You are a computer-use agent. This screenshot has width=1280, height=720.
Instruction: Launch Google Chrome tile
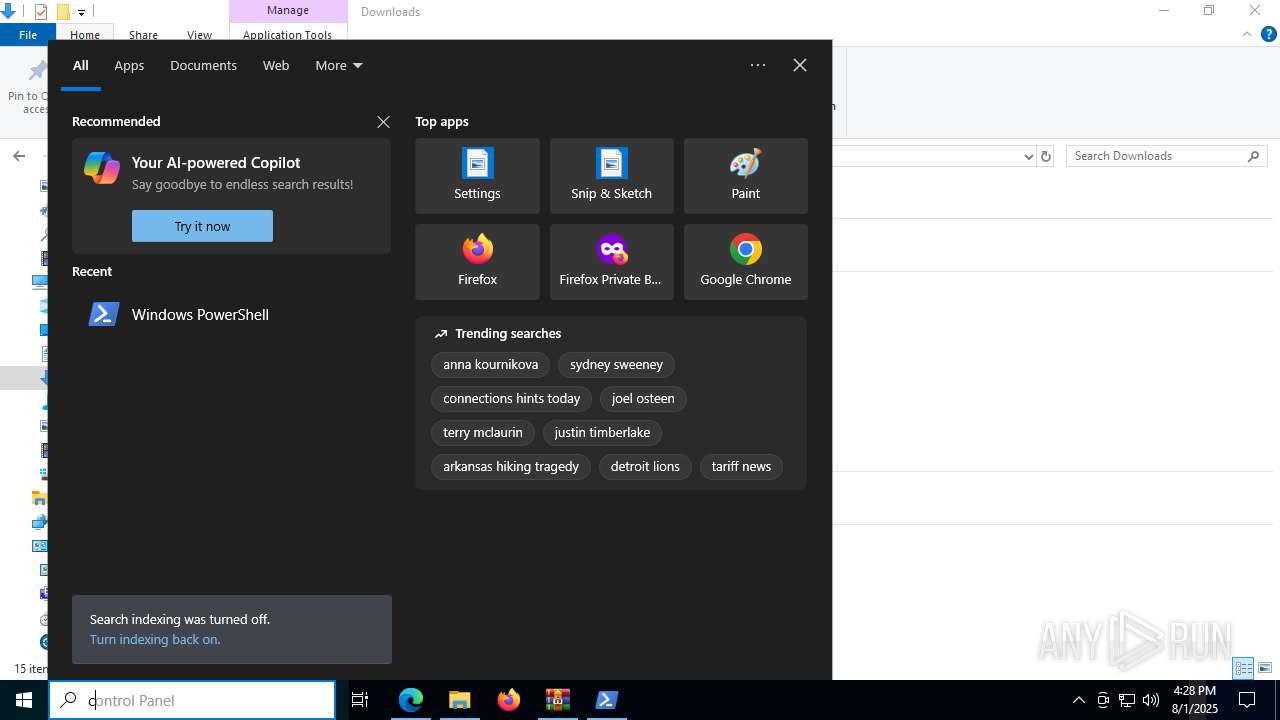click(x=745, y=262)
